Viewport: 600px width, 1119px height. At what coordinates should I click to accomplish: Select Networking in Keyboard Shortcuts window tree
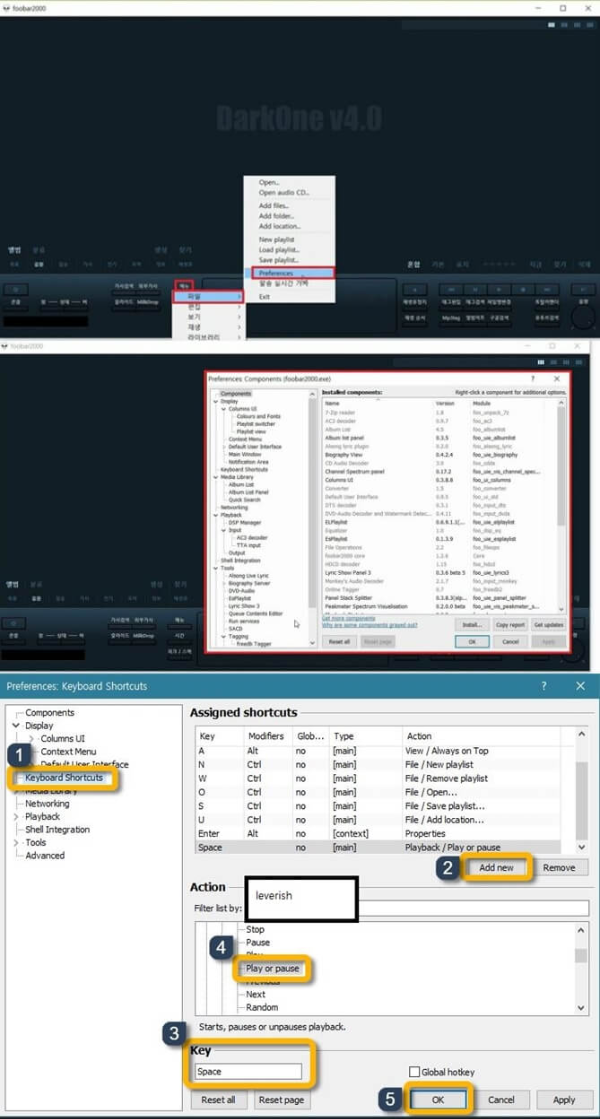pos(47,804)
